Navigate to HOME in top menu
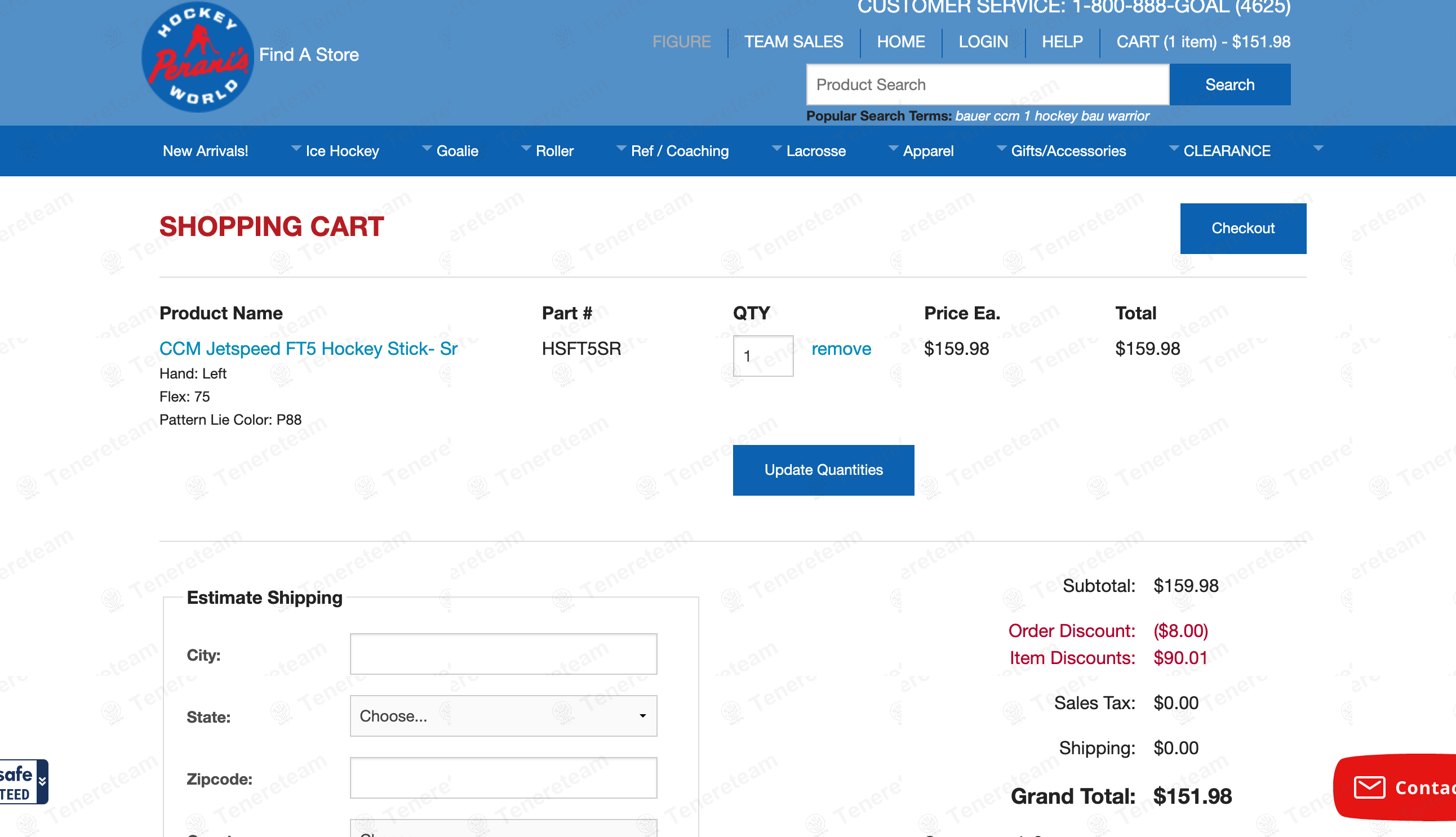Viewport: 1456px width, 837px height. [x=900, y=42]
